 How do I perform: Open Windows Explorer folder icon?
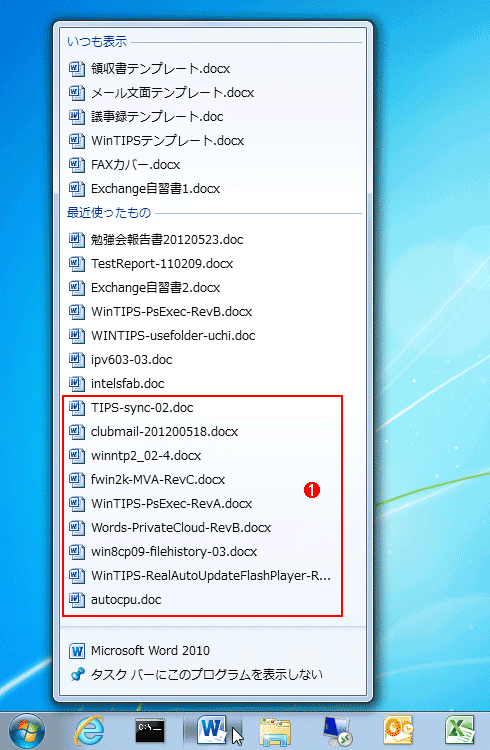(275, 732)
